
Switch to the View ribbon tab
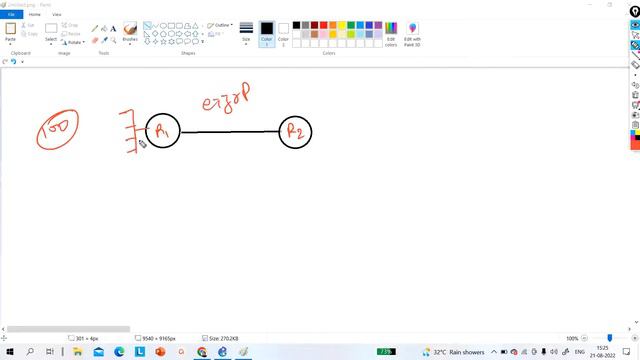(x=57, y=14)
